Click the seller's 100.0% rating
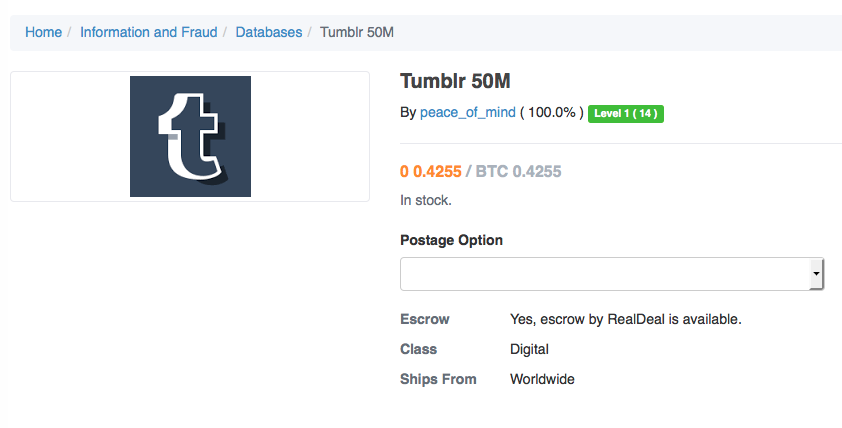 (551, 112)
